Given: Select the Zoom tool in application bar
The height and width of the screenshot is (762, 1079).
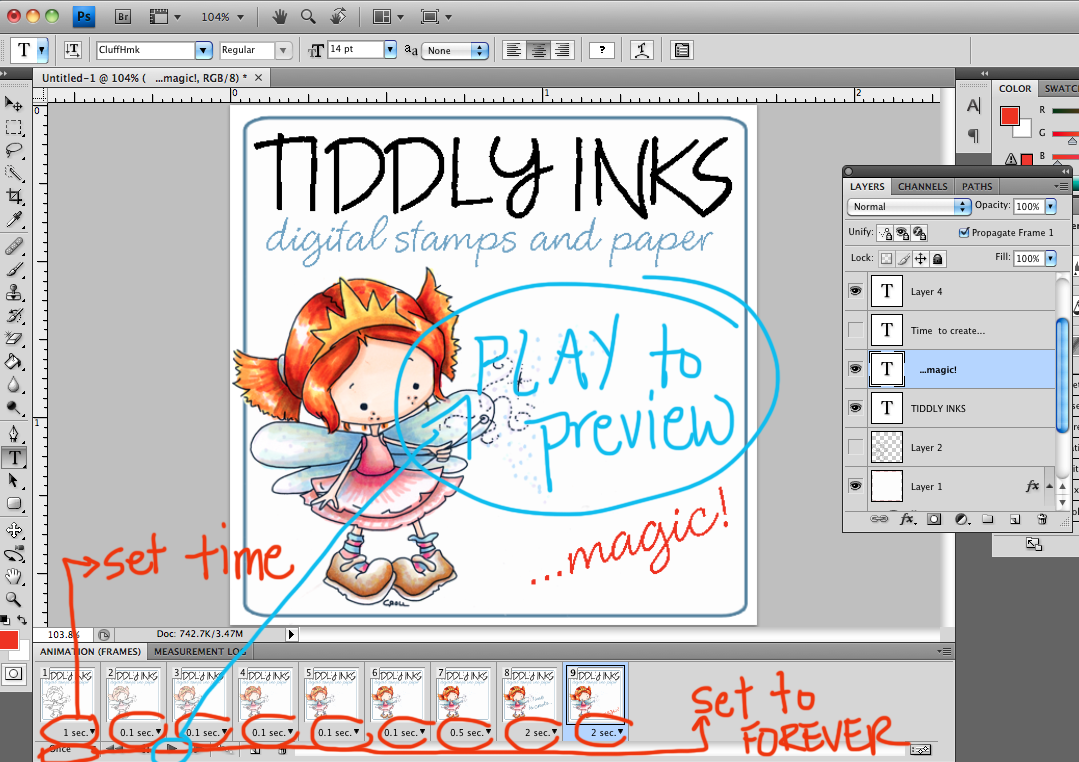Looking at the screenshot, I should pyautogui.click(x=308, y=17).
